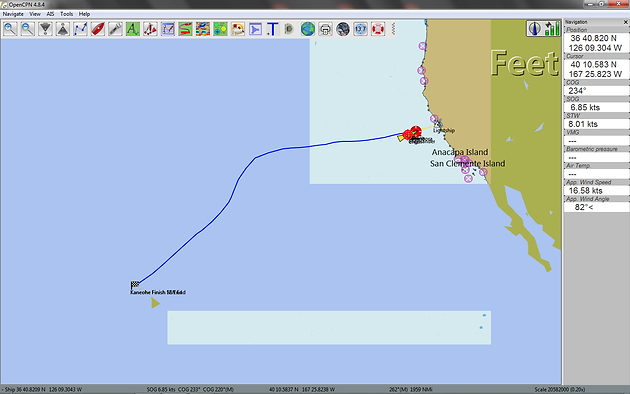Open the Tools menu
The height and width of the screenshot is (394, 630).
pos(67,14)
